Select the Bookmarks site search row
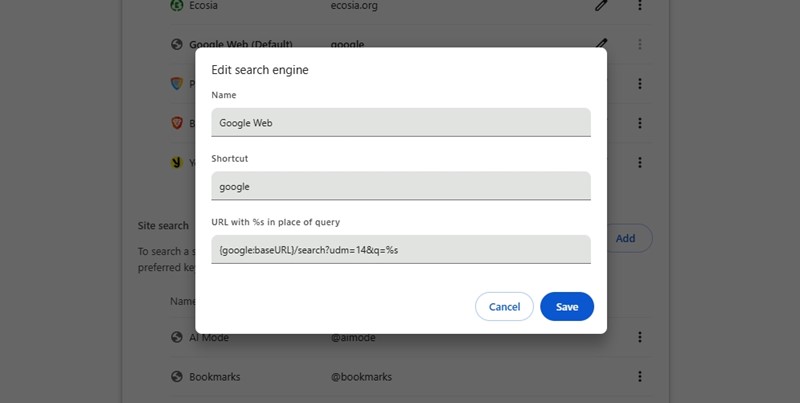 coord(400,377)
